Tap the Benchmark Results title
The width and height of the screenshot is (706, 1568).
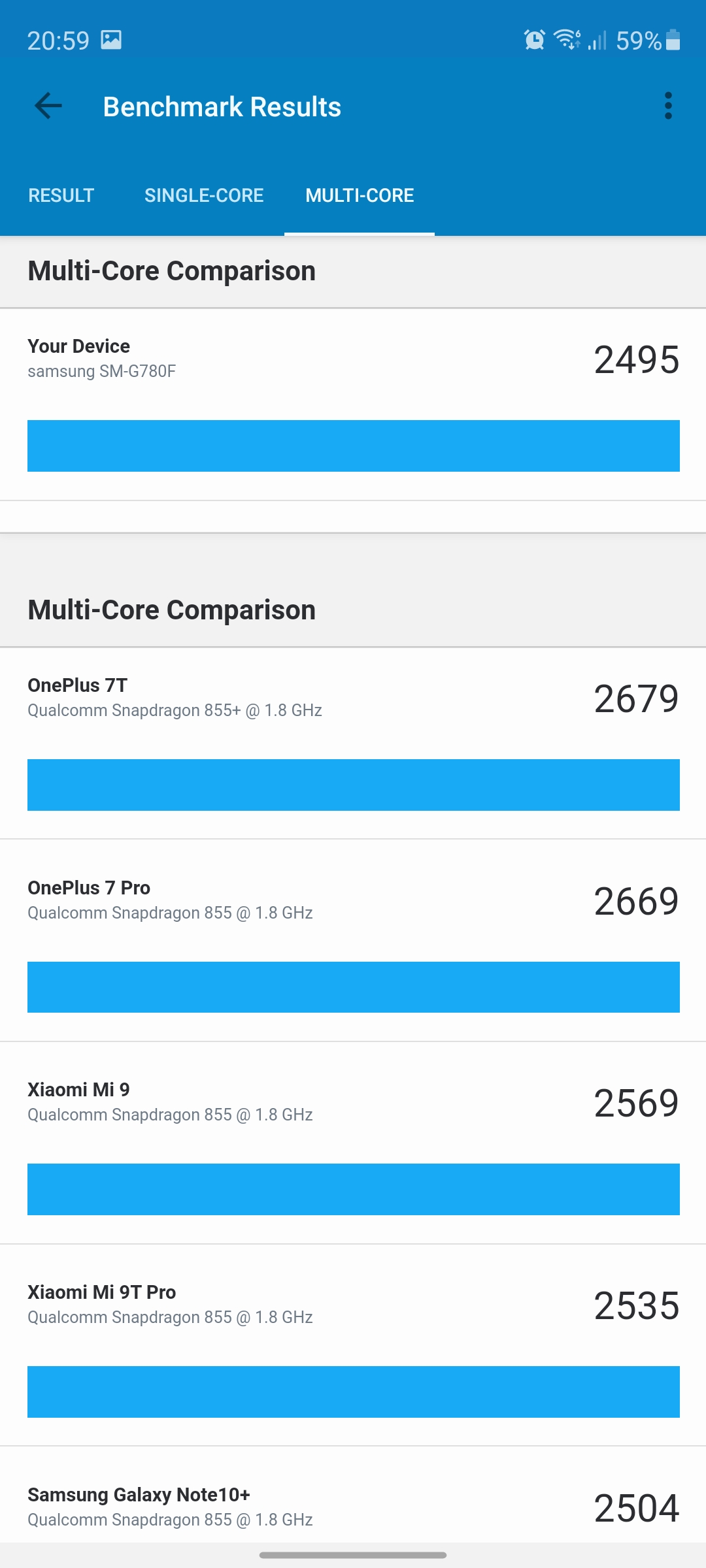[222, 107]
